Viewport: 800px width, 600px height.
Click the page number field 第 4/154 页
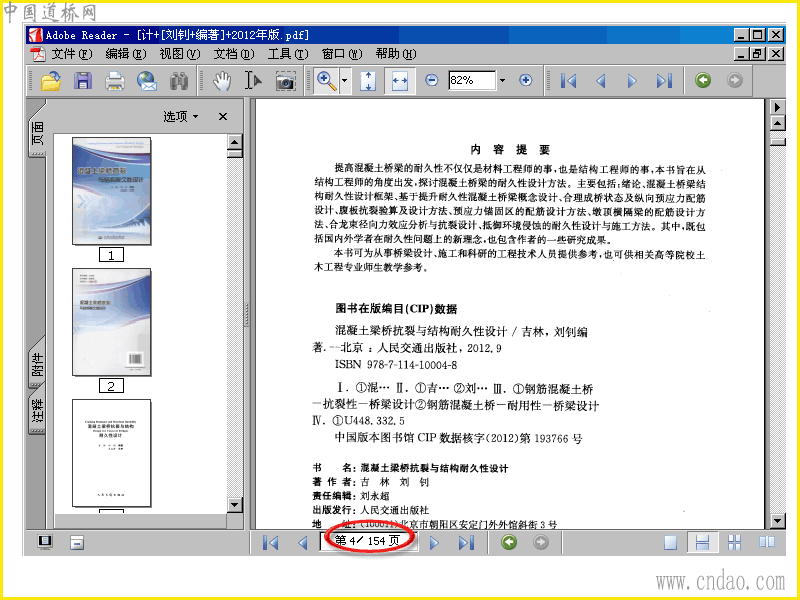click(x=368, y=541)
